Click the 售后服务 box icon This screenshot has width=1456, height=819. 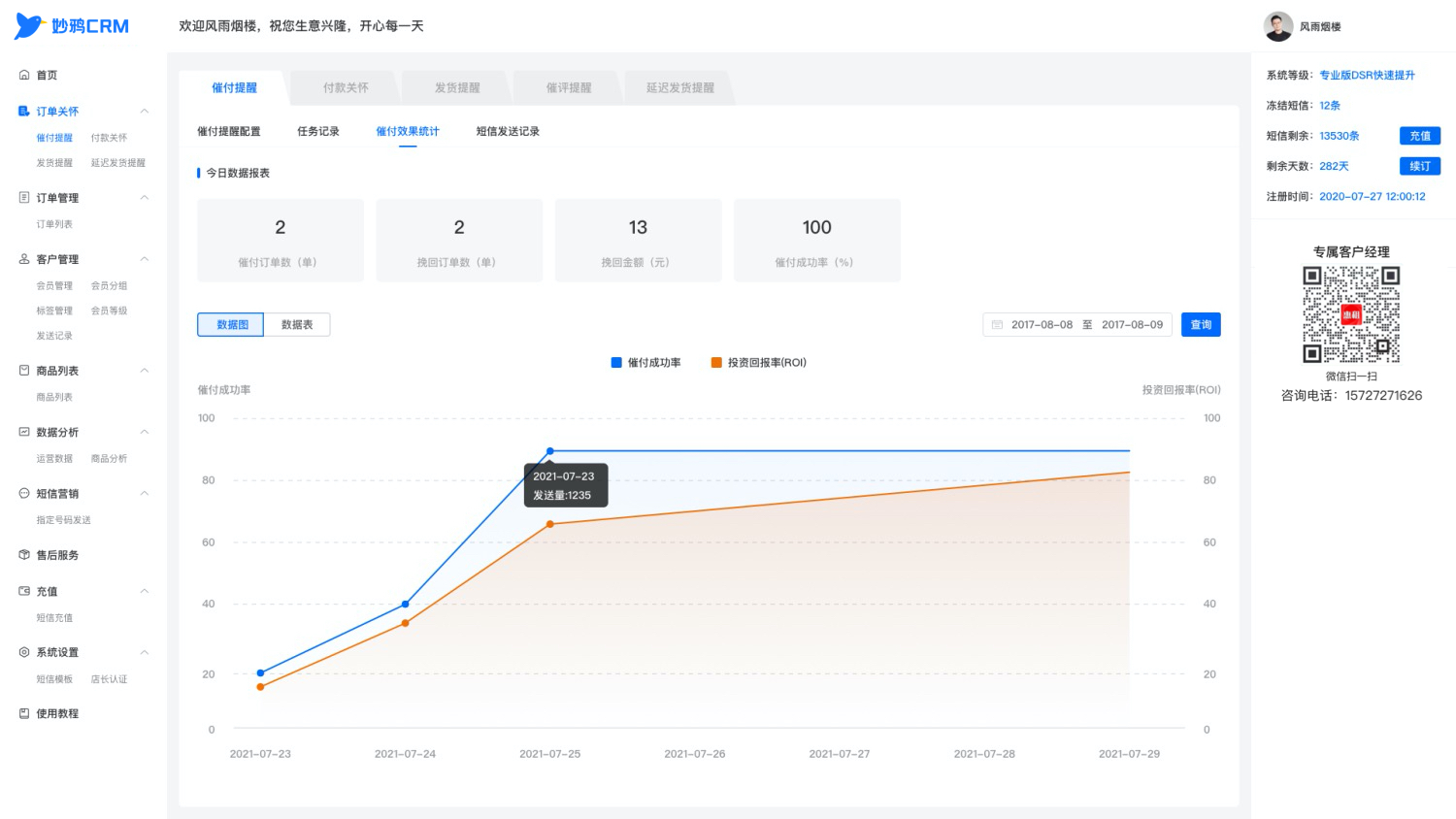tap(24, 555)
